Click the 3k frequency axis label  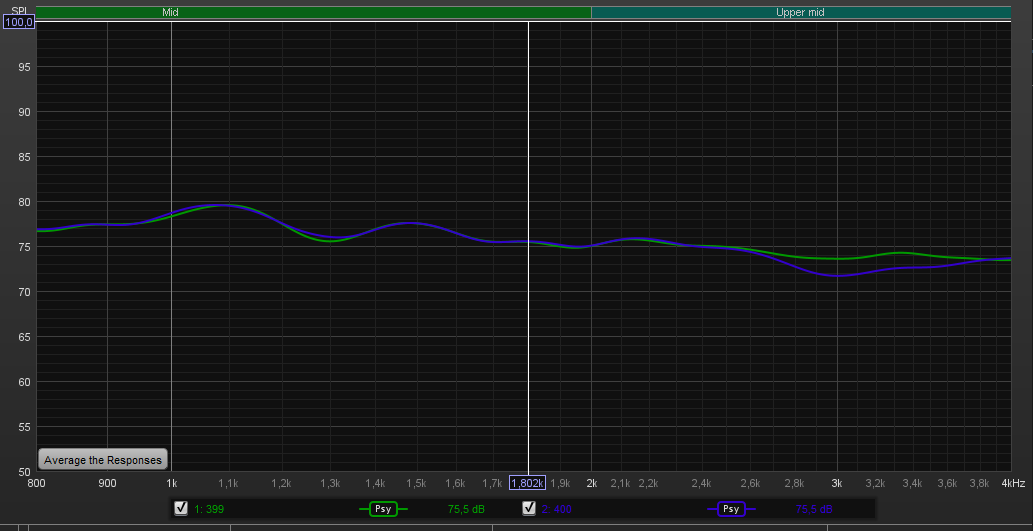[x=837, y=484]
